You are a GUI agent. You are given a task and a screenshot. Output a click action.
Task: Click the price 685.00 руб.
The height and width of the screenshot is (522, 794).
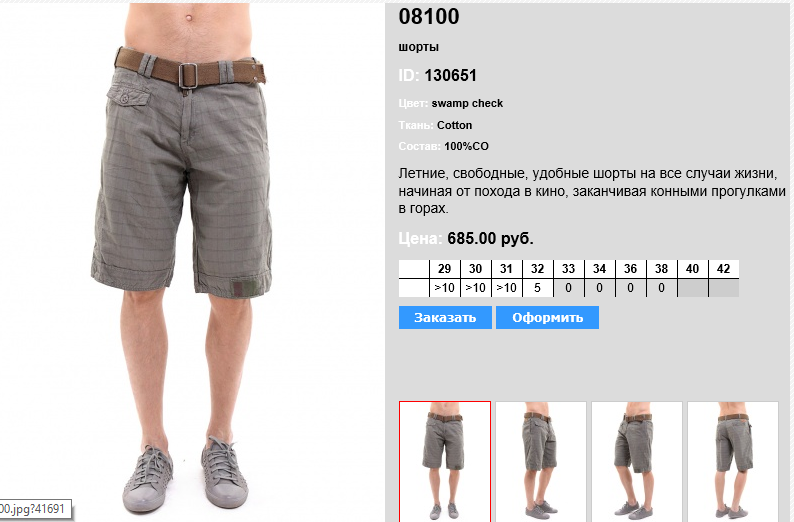click(x=490, y=238)
